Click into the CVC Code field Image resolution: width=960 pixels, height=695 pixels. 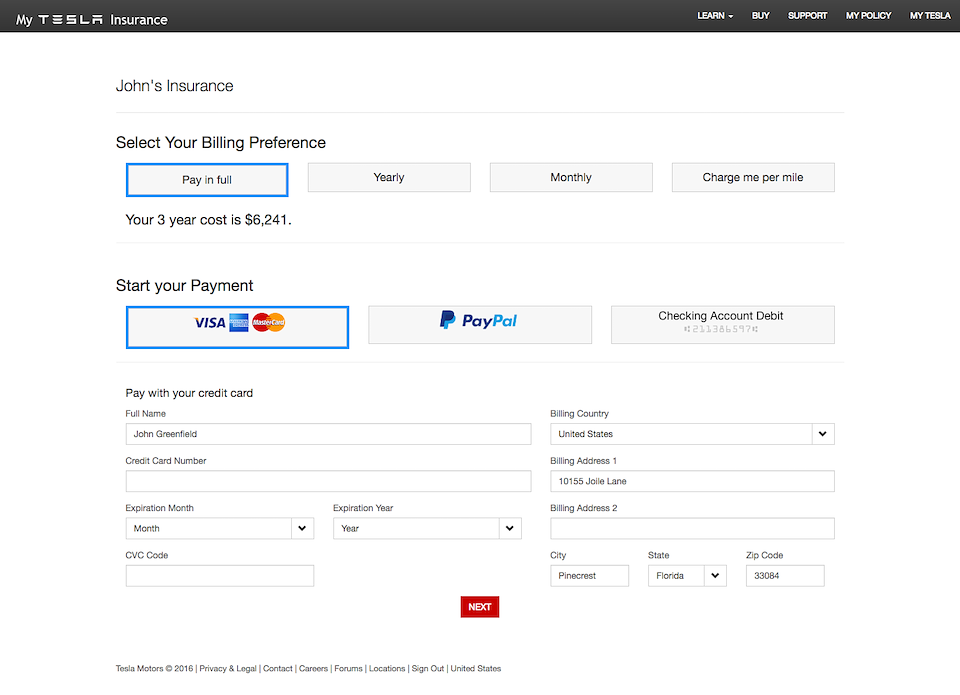tap(219, 576)
